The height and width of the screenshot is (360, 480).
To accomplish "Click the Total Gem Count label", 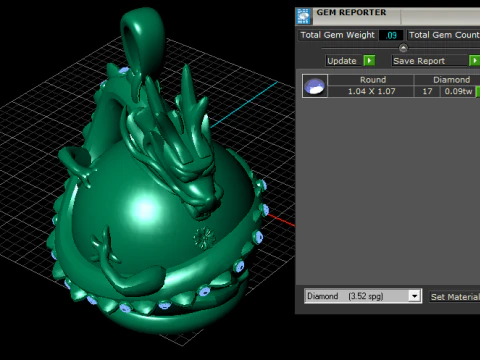I will coord(444,35).
